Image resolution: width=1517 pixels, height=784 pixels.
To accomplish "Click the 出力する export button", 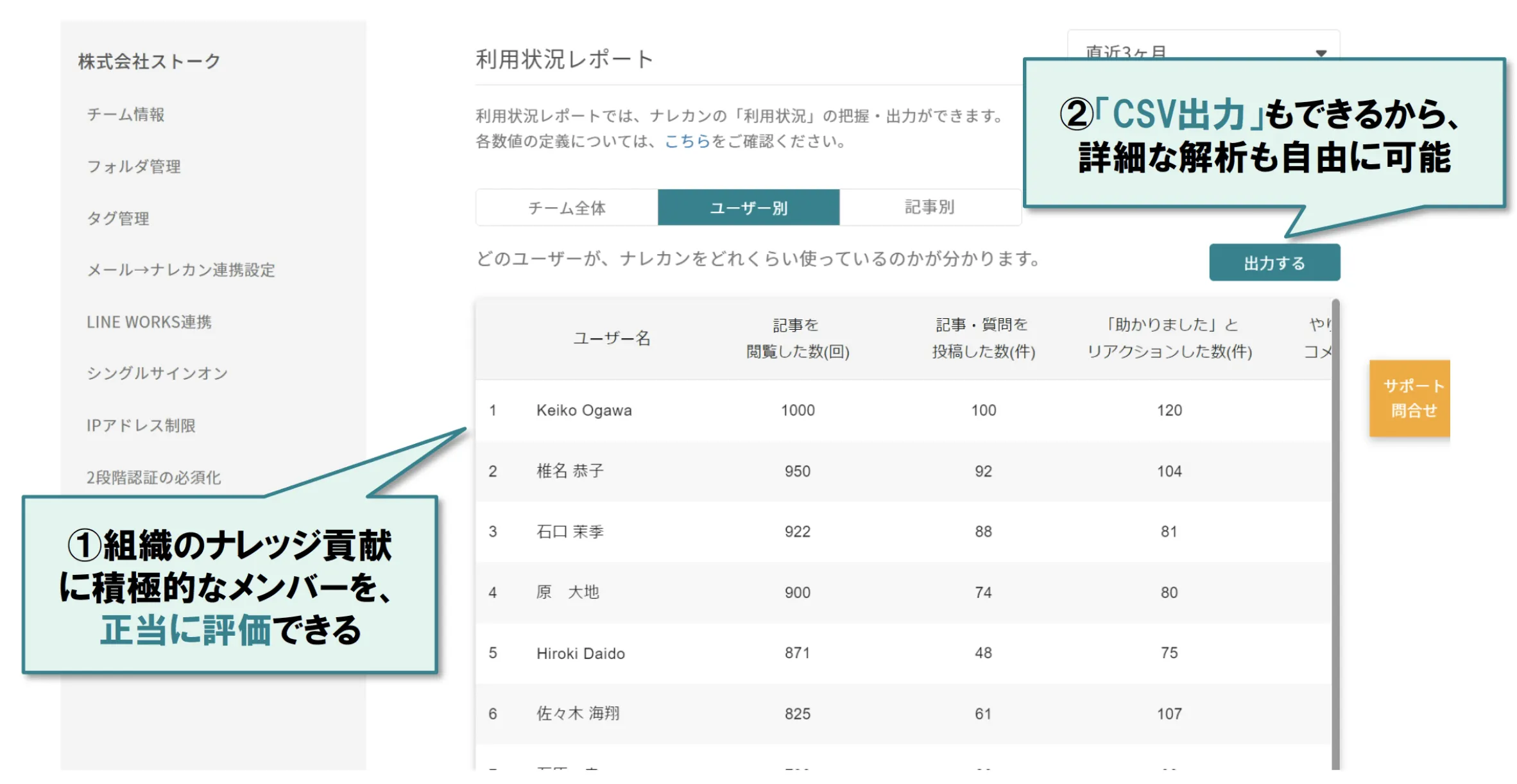I will pos(1274,262).
